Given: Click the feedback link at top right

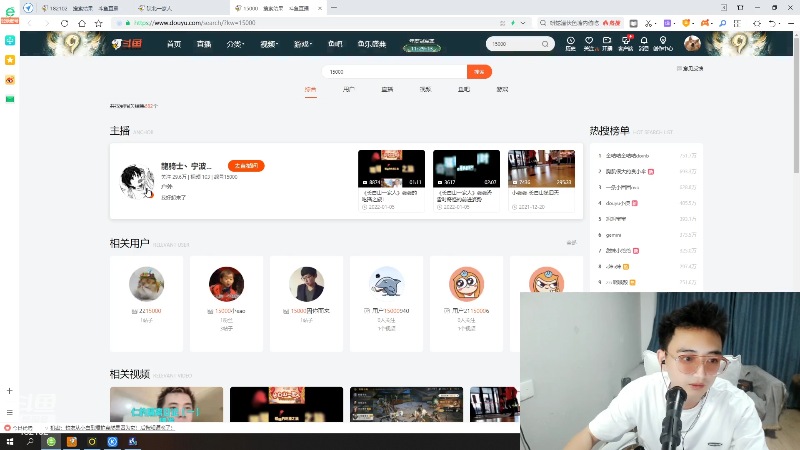Looking at the screenshot, I should [x=690, y=68].
